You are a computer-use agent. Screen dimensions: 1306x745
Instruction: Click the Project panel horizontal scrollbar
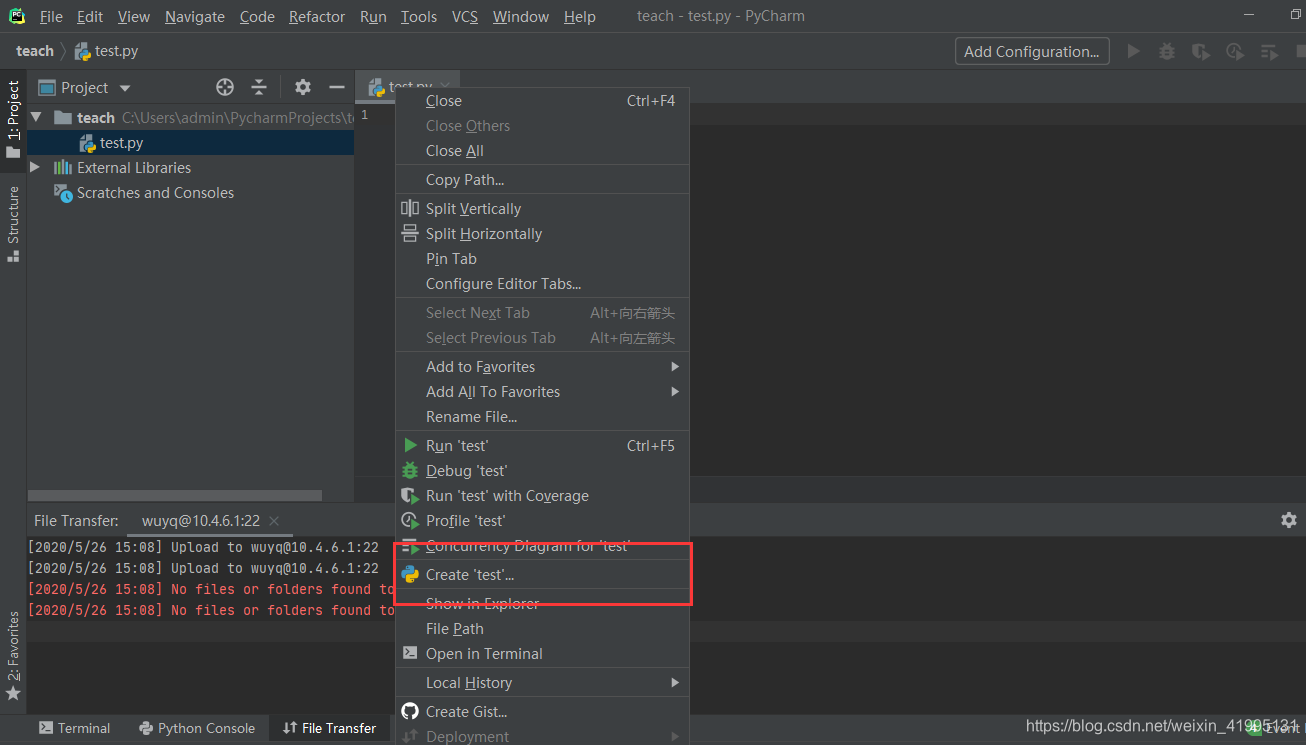pos(175,495)
